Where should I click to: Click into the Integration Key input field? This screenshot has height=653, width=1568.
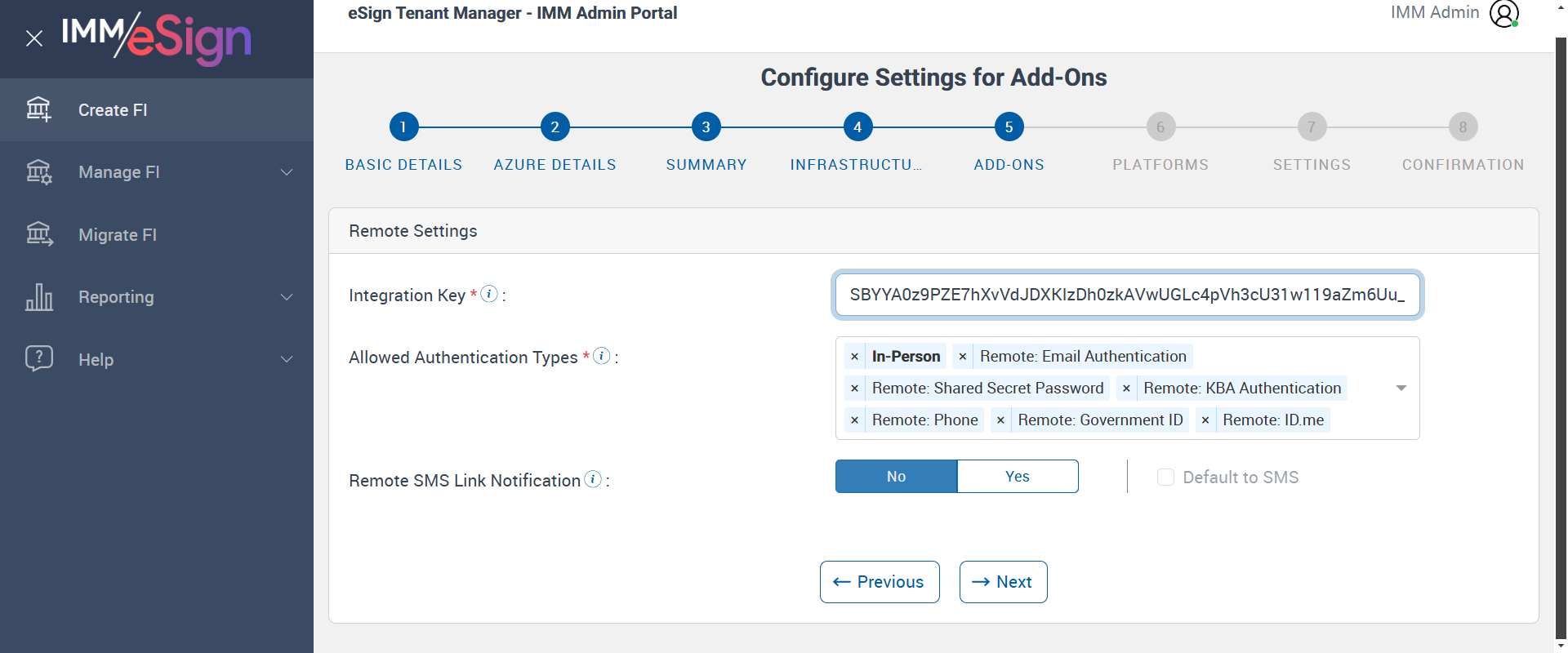pos(1127,295)
